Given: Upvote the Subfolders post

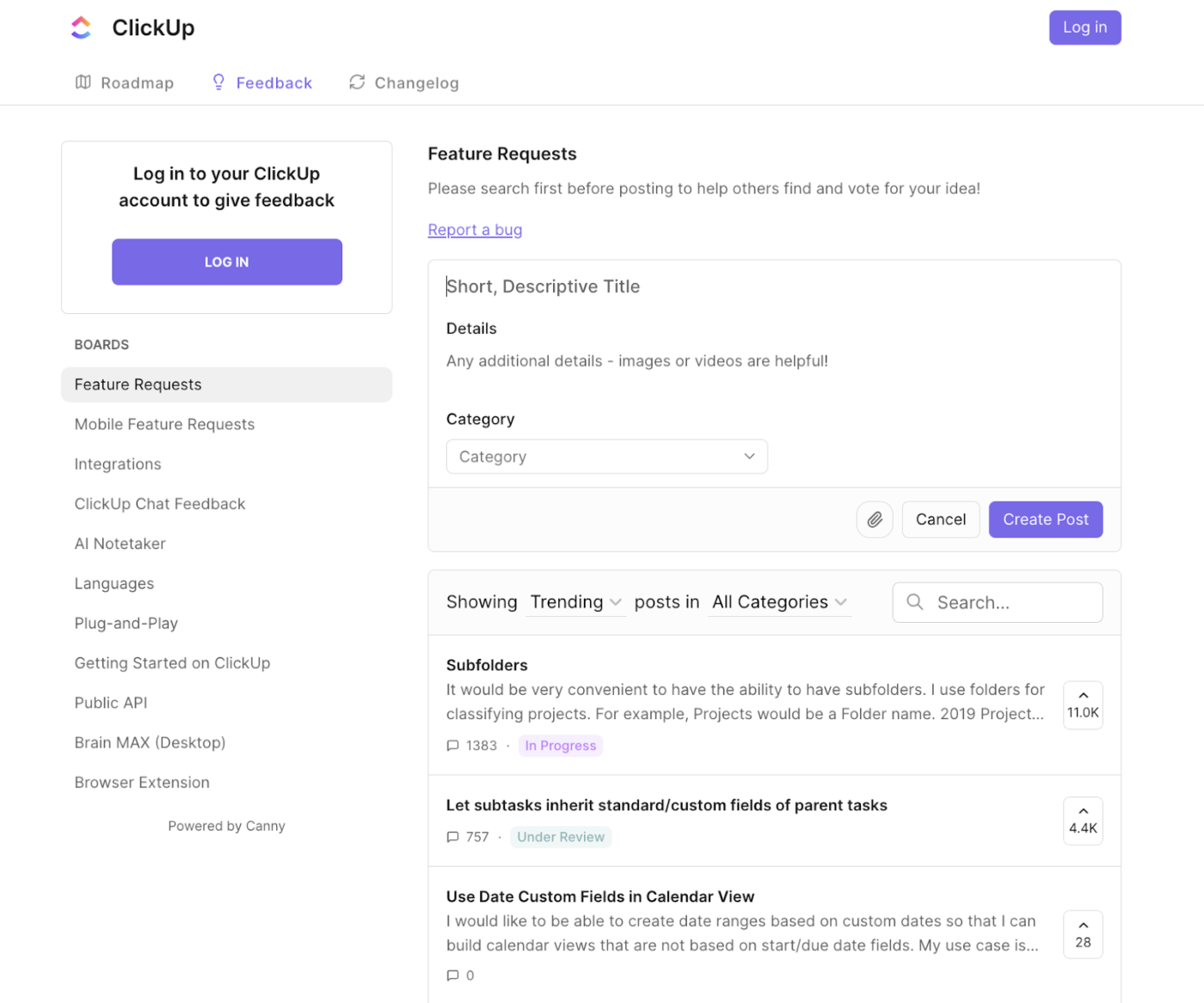Looking at the screenshot, I should (1083, 705).
